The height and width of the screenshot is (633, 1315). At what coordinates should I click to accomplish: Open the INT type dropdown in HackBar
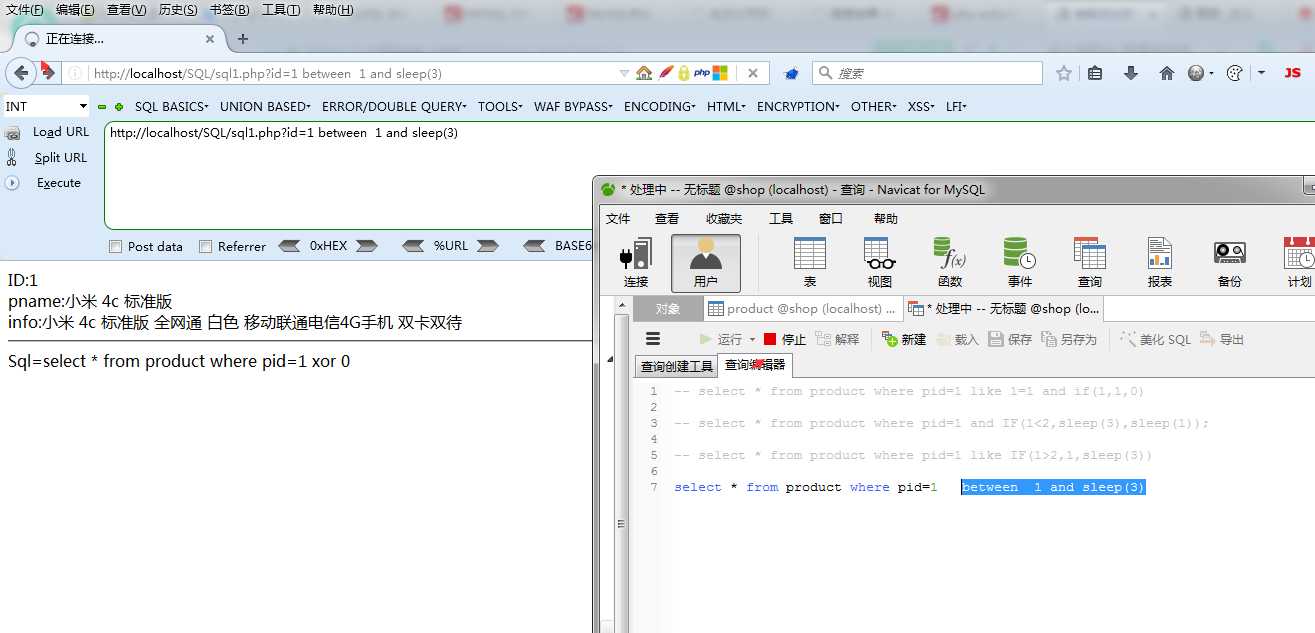click(x=47, y=106)
